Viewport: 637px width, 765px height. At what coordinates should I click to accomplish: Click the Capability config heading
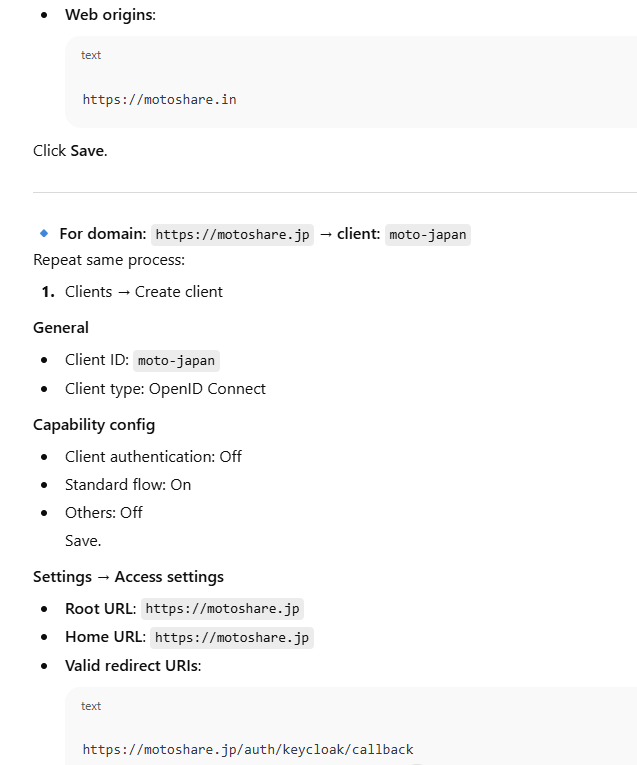point(94,425)
